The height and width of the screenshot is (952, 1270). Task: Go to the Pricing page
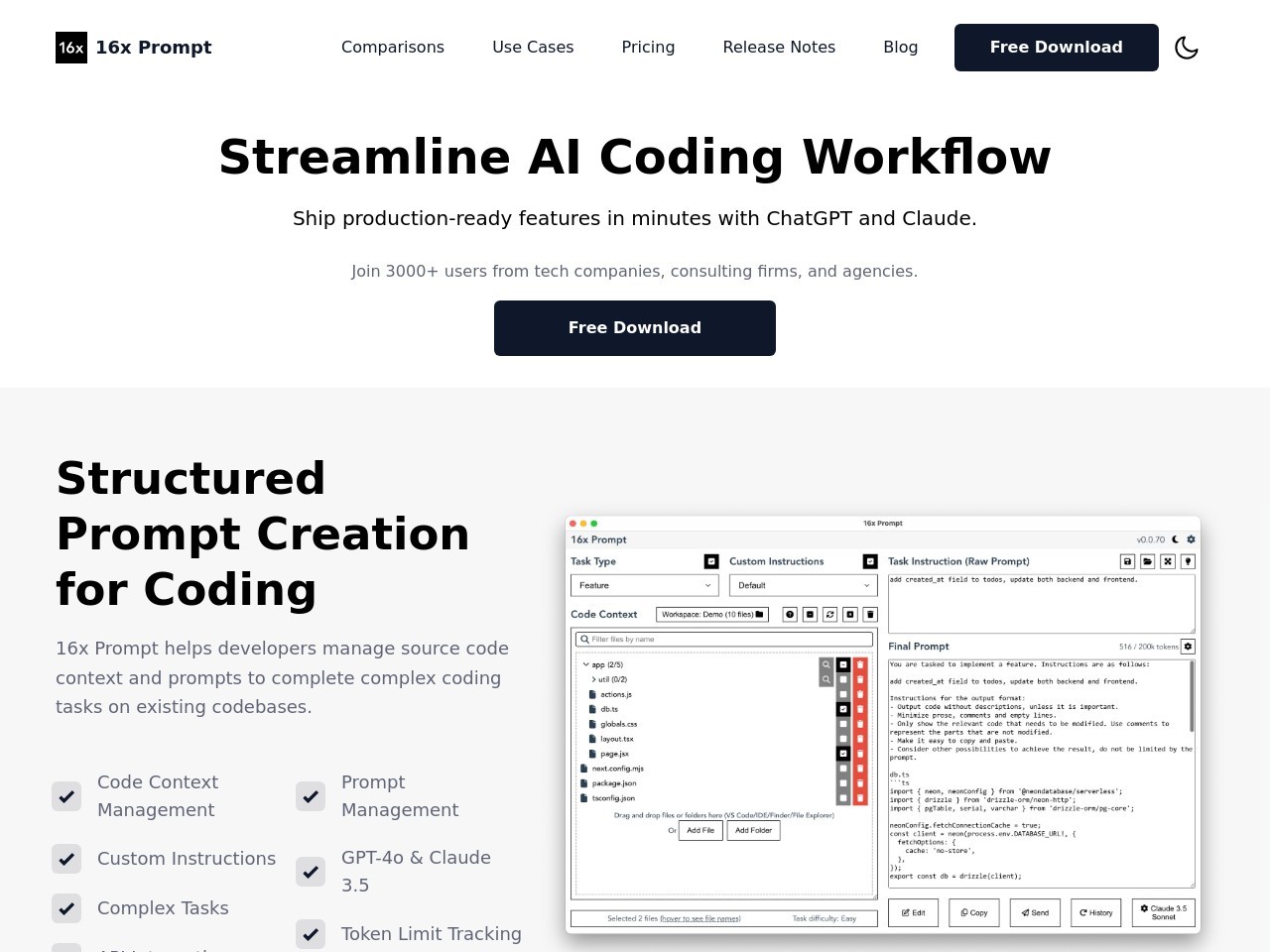click(x=648, y=48)
